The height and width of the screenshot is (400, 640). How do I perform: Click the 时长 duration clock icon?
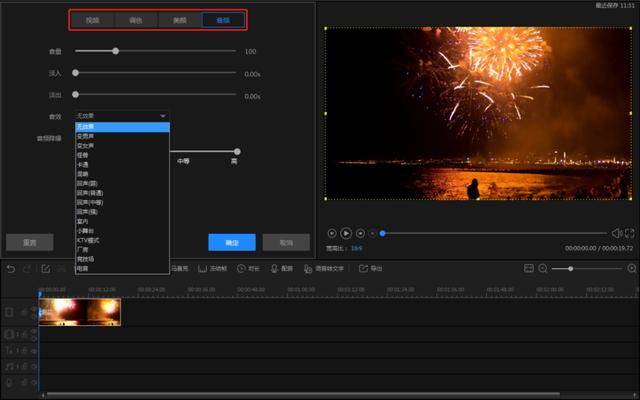coord(241,268)
